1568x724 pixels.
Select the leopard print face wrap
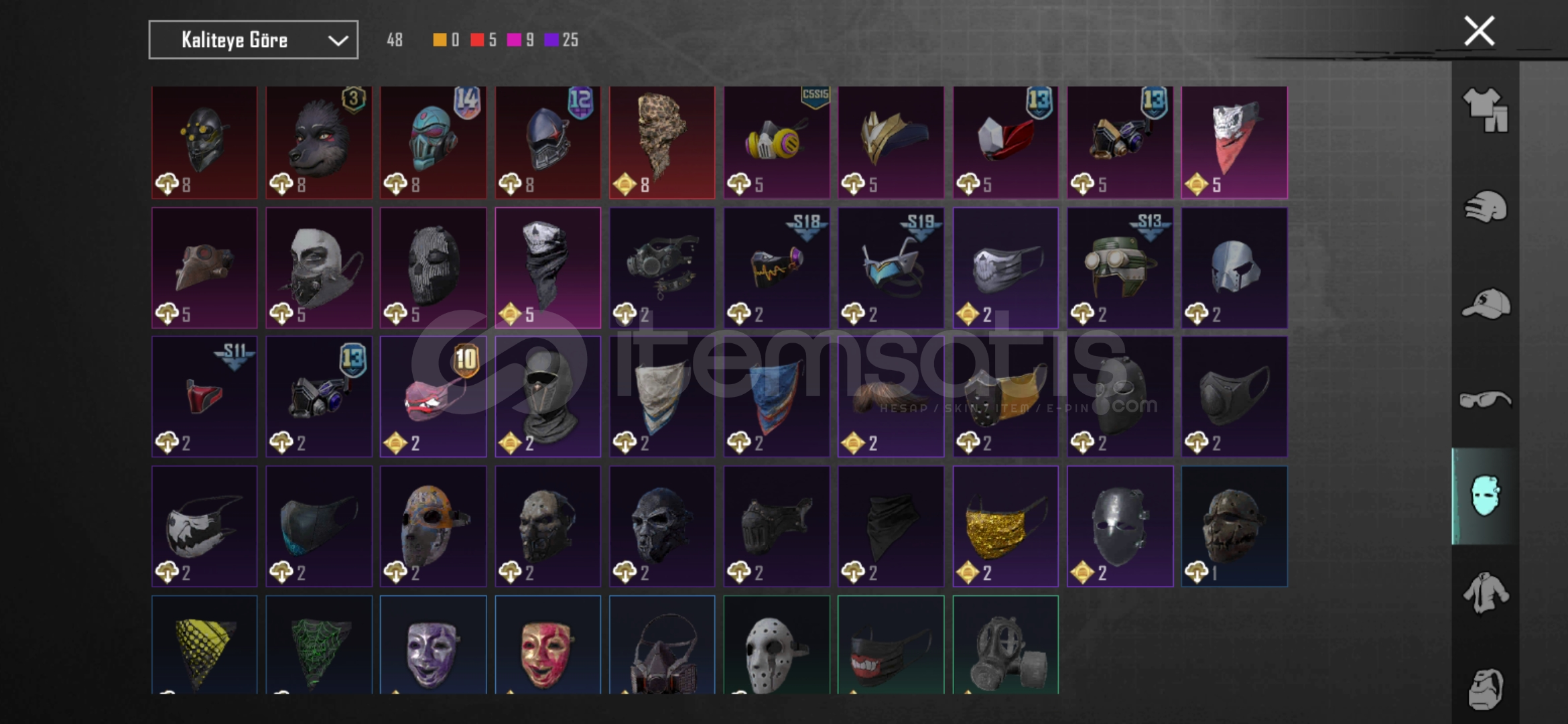pyautogui.click(x=662, y=142)
